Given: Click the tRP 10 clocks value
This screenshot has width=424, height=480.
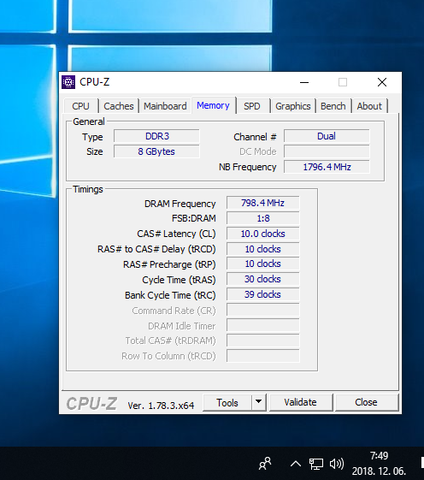Looking at the screenshot, I should pyautogui.click(x=263, y=264).
